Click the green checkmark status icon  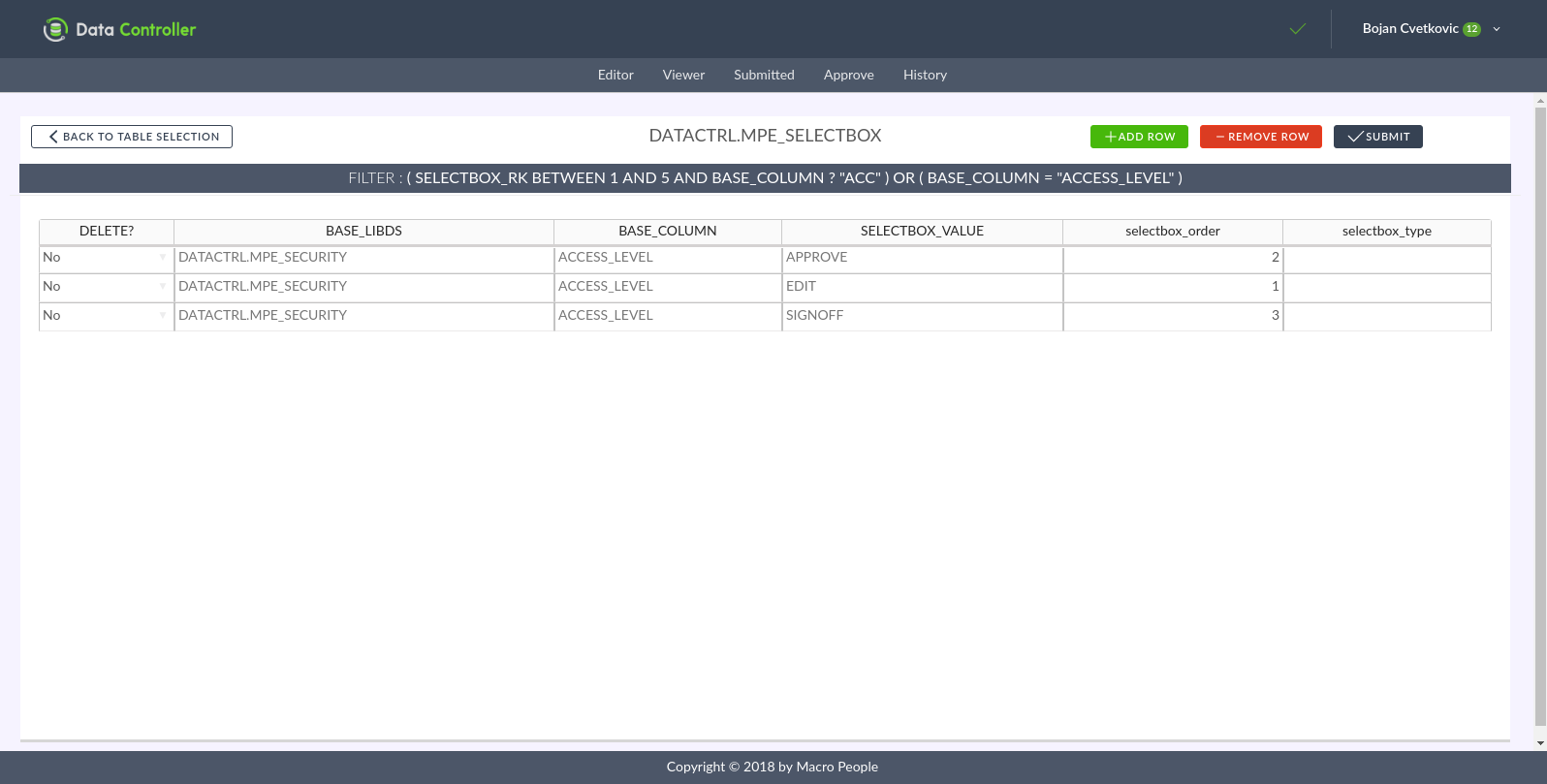pos(1298,29)
